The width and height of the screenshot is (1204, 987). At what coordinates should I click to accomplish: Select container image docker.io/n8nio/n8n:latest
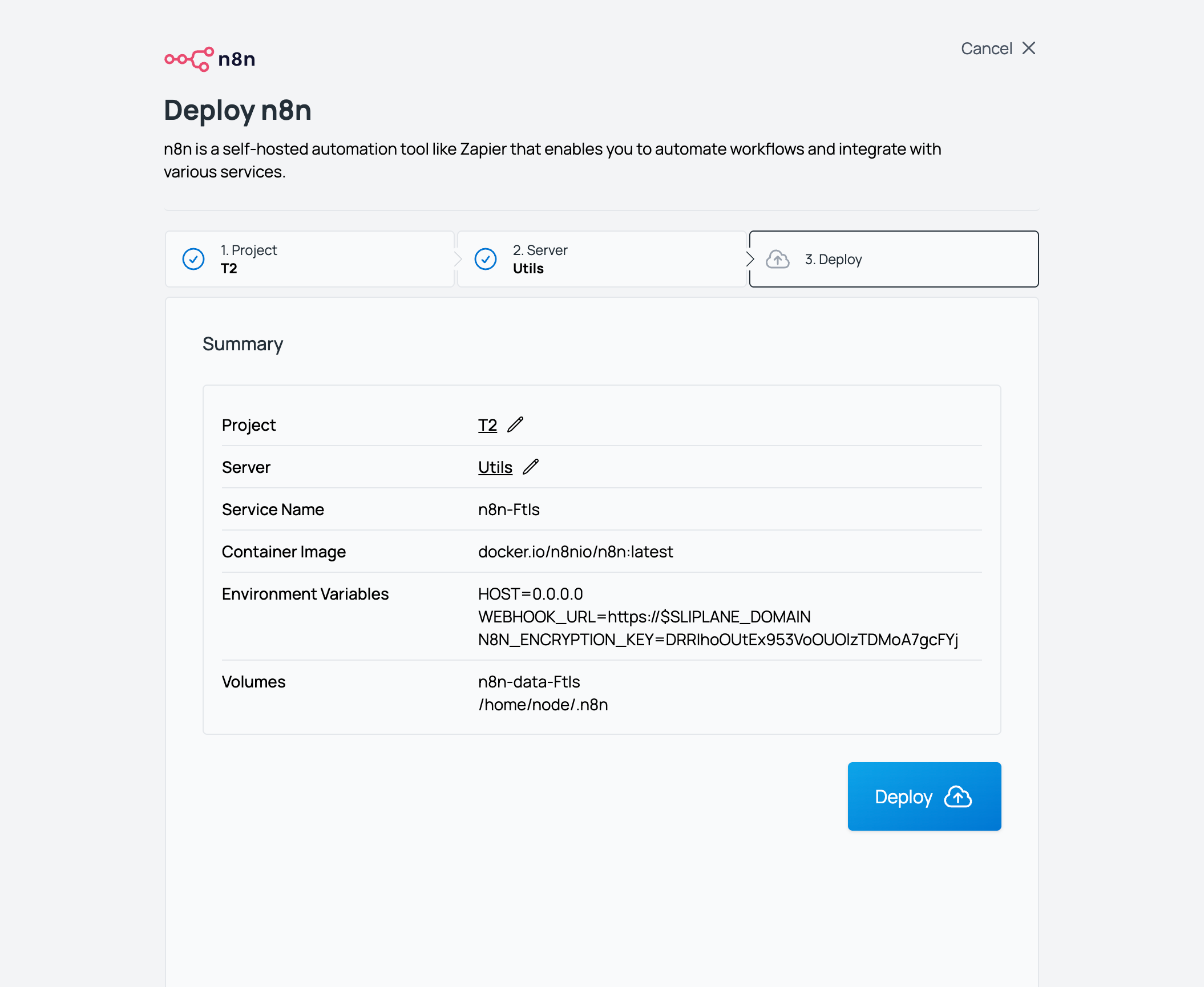point(576,552)
